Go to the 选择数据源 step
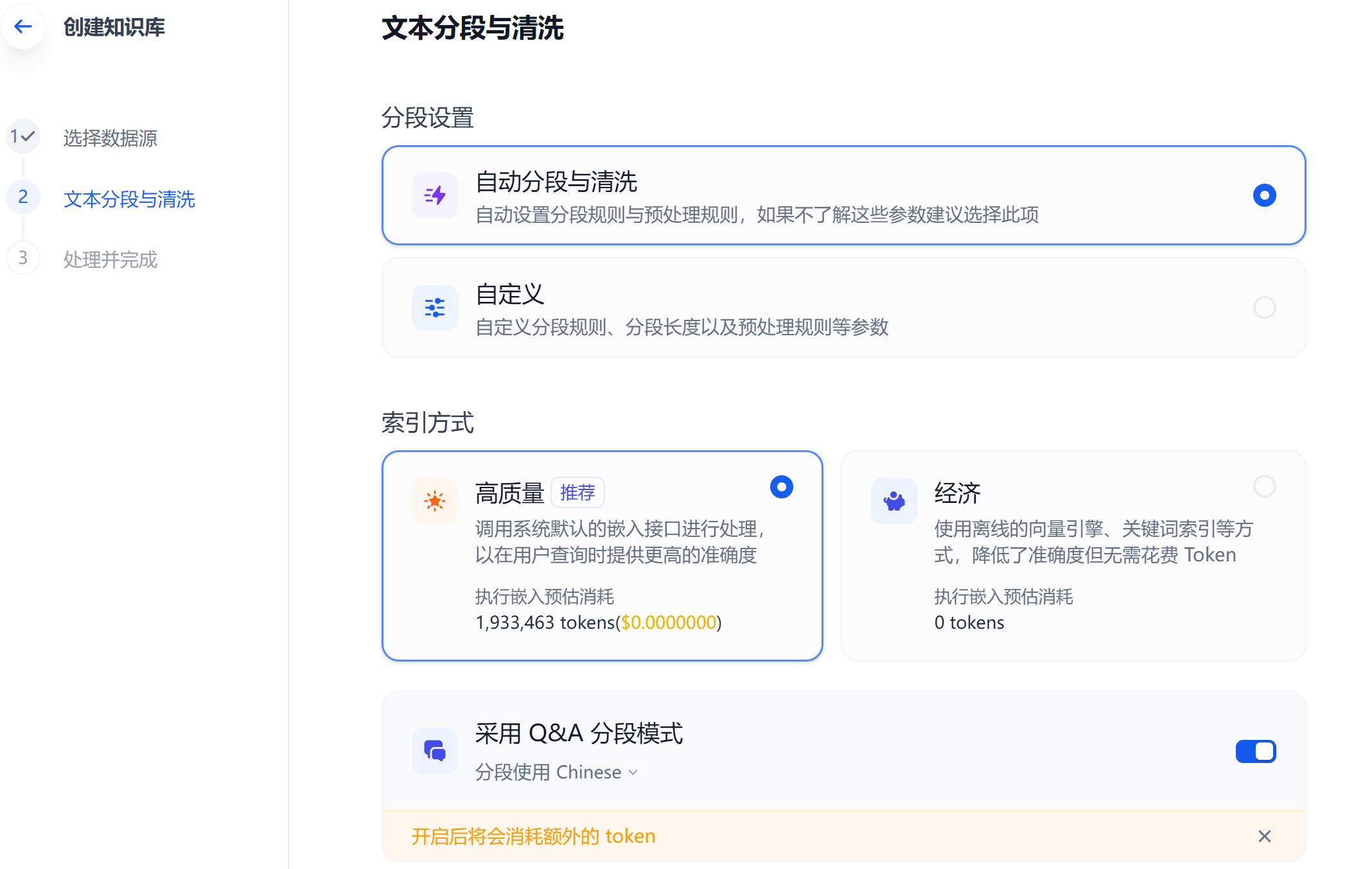 tap(110, 138)
